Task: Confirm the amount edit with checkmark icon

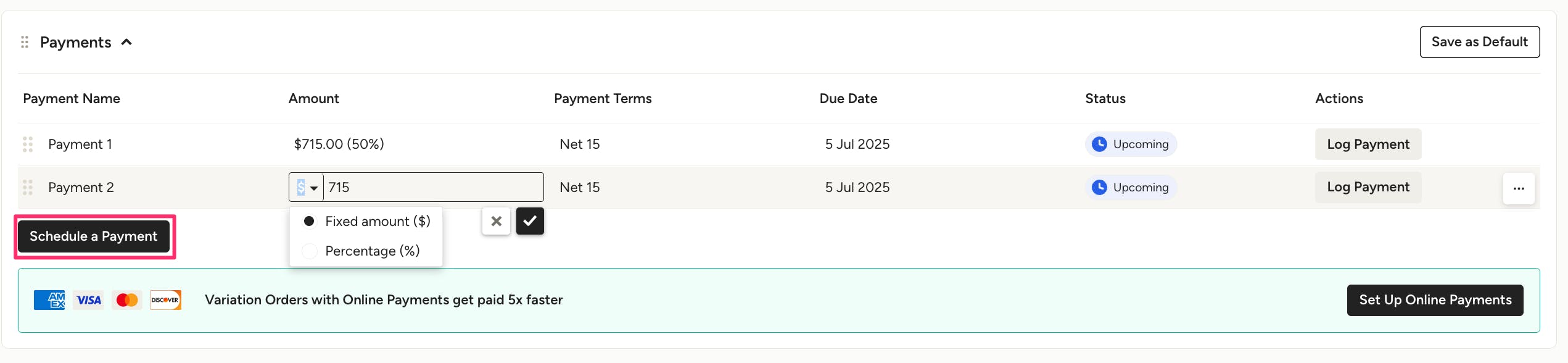Action: click(x=530, y=221)
